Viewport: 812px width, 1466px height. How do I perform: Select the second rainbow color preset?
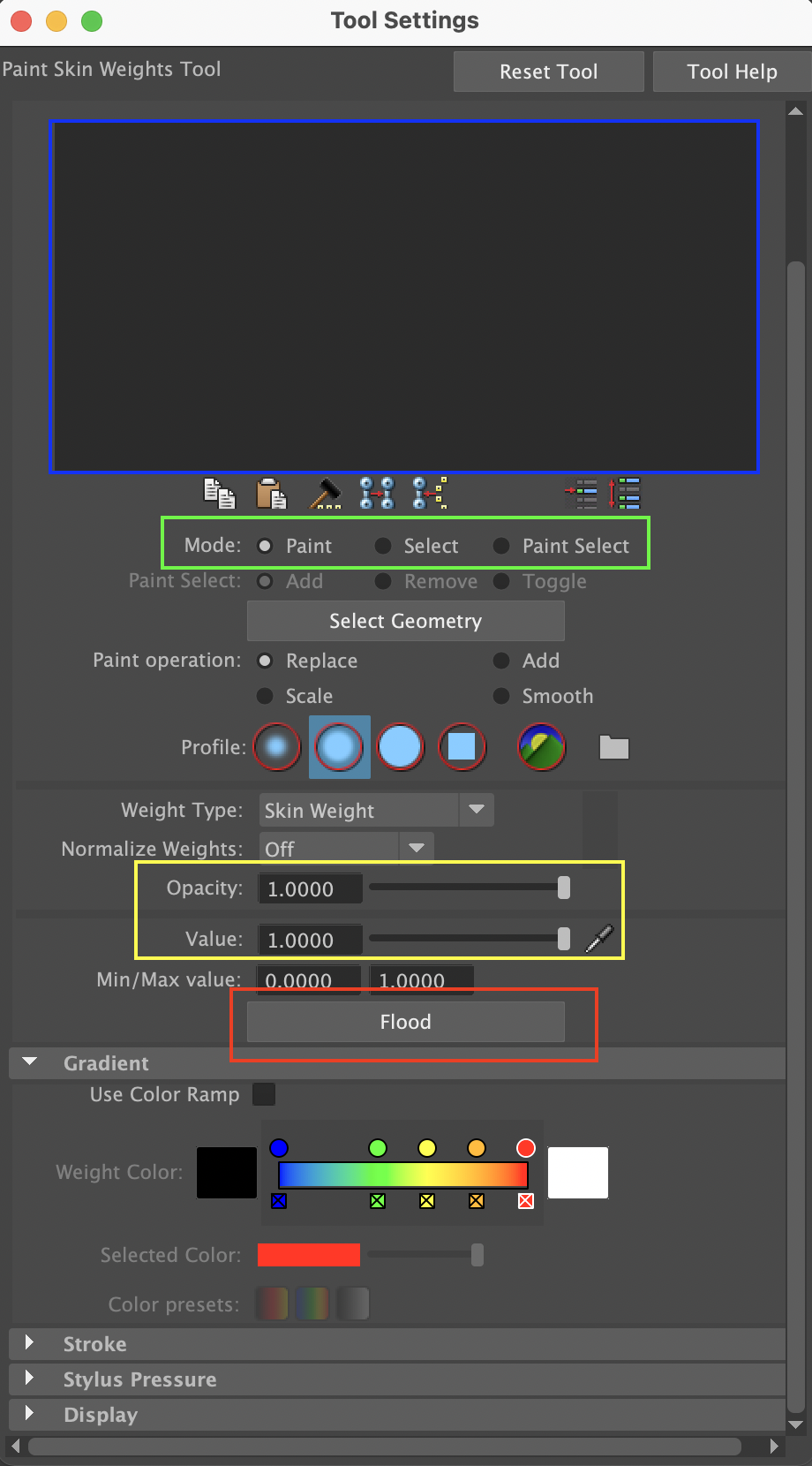tap(312, 1304)
